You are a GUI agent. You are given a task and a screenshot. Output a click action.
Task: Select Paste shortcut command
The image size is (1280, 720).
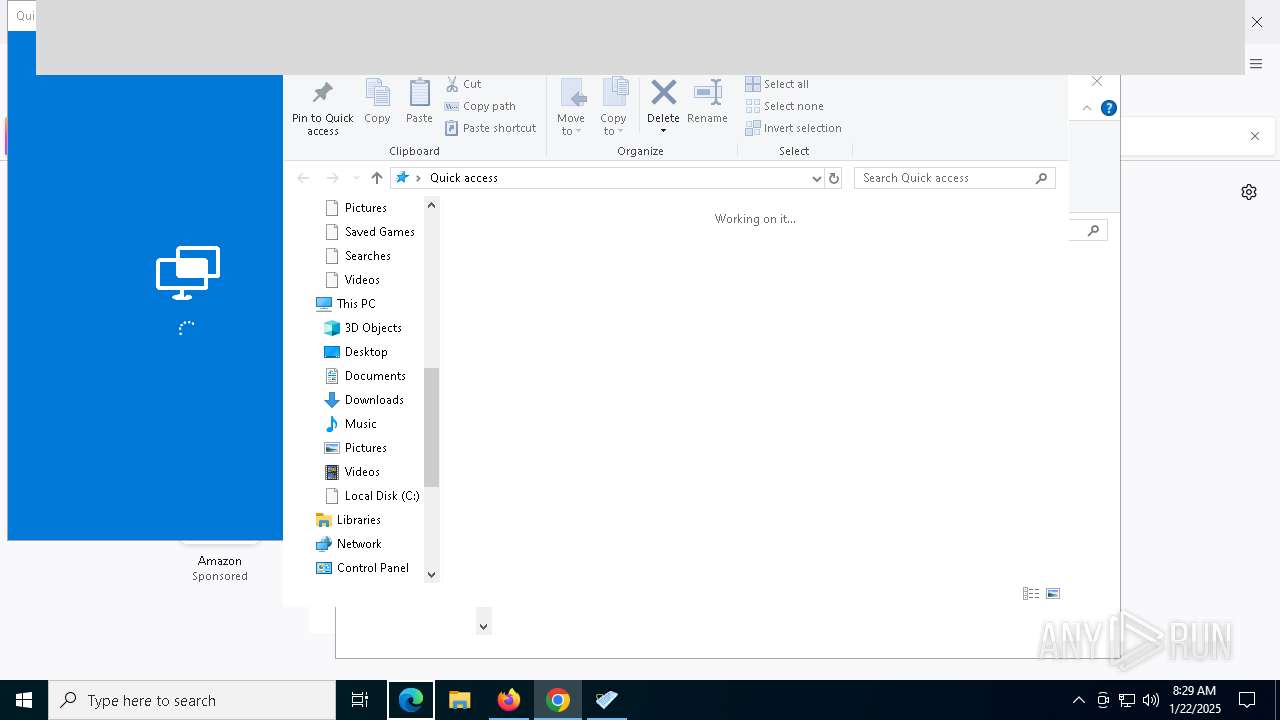(490, 128)
